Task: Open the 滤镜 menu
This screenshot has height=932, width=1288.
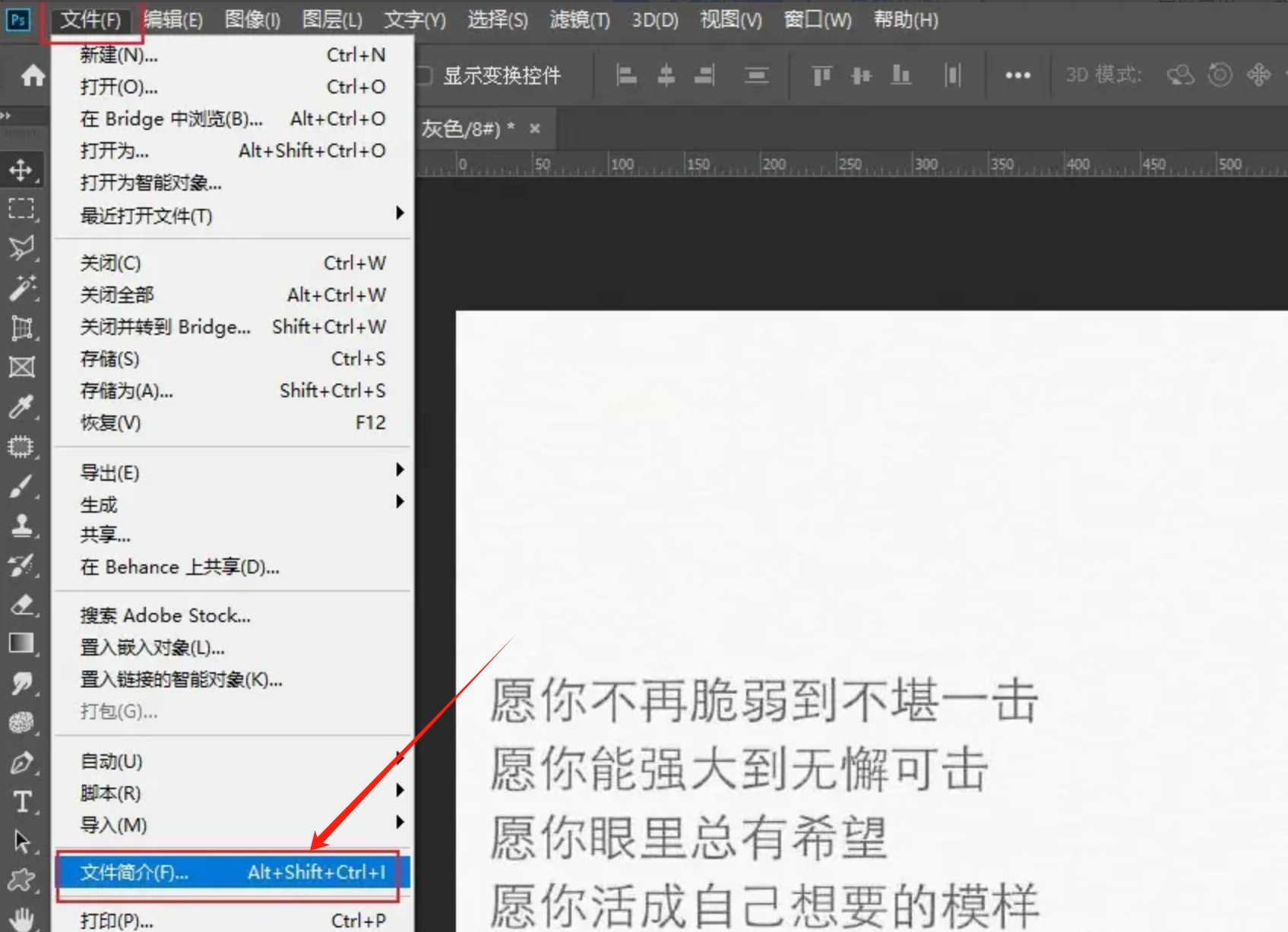Action: (579, 20)
